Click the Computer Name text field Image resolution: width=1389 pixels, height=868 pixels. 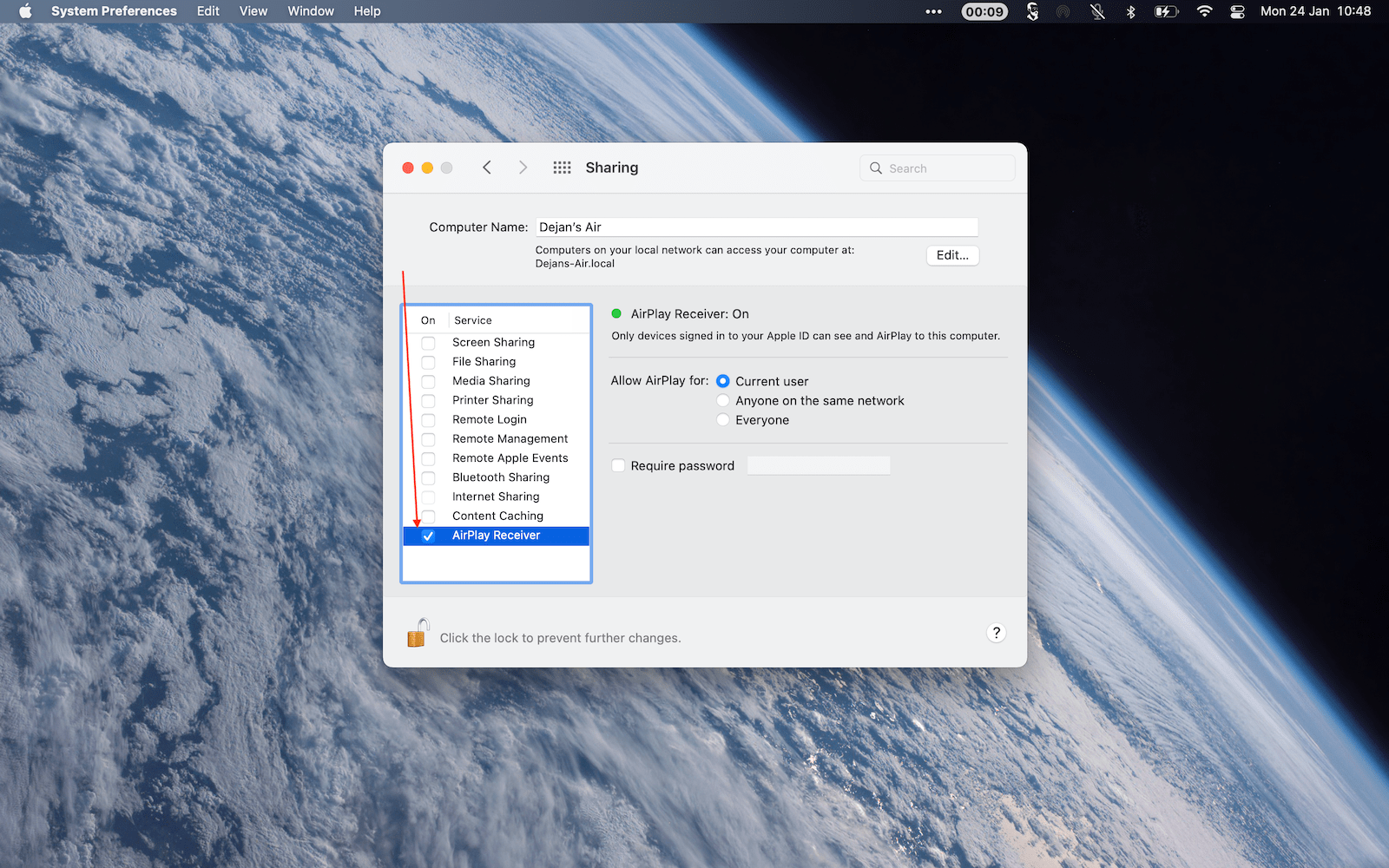[757, 227]
